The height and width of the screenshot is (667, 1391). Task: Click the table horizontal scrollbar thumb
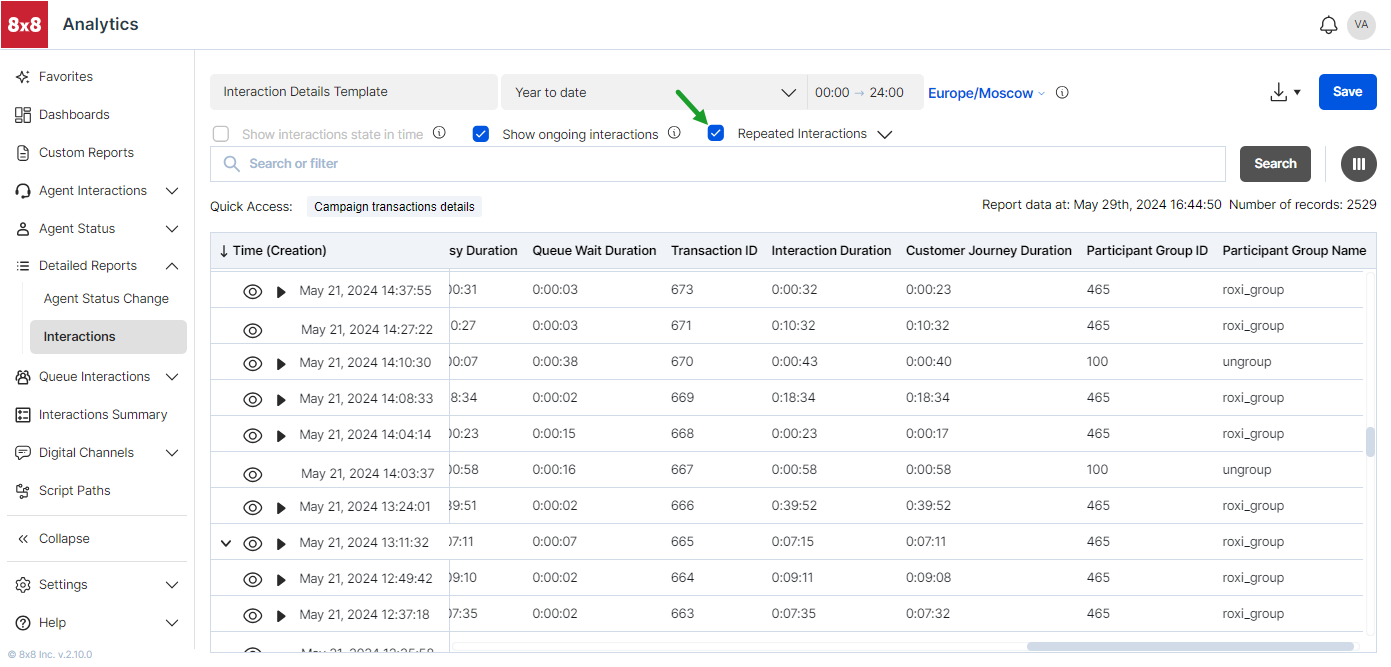[x=1190, y=647]
